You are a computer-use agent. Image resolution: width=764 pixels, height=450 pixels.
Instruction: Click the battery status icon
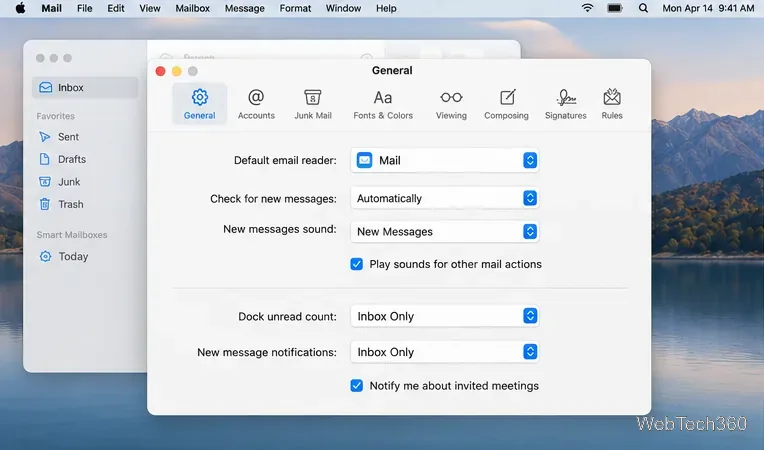click(615, 8)
